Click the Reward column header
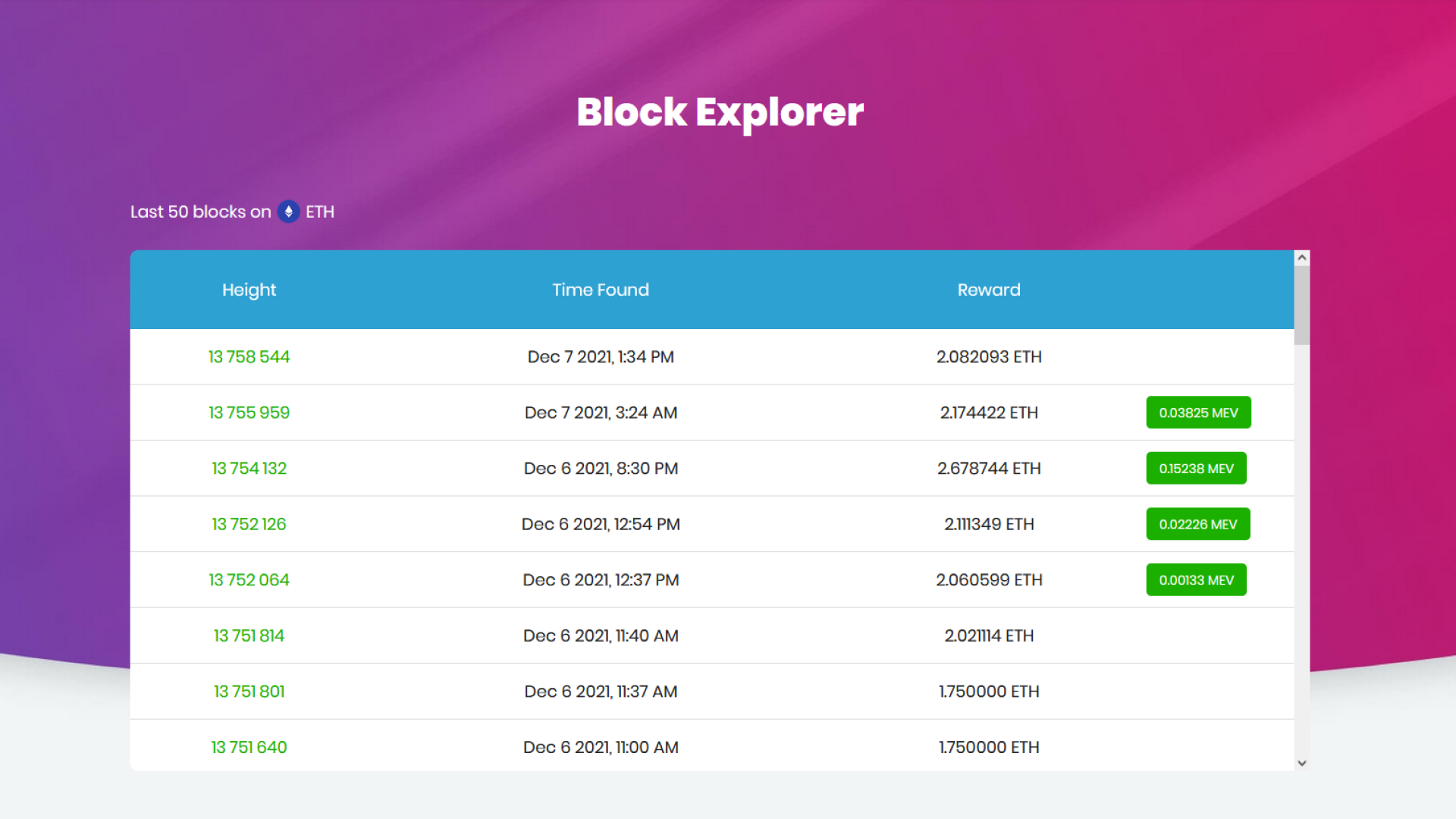Viewport: 1456px width, 819px height. (x=989, y=290)
